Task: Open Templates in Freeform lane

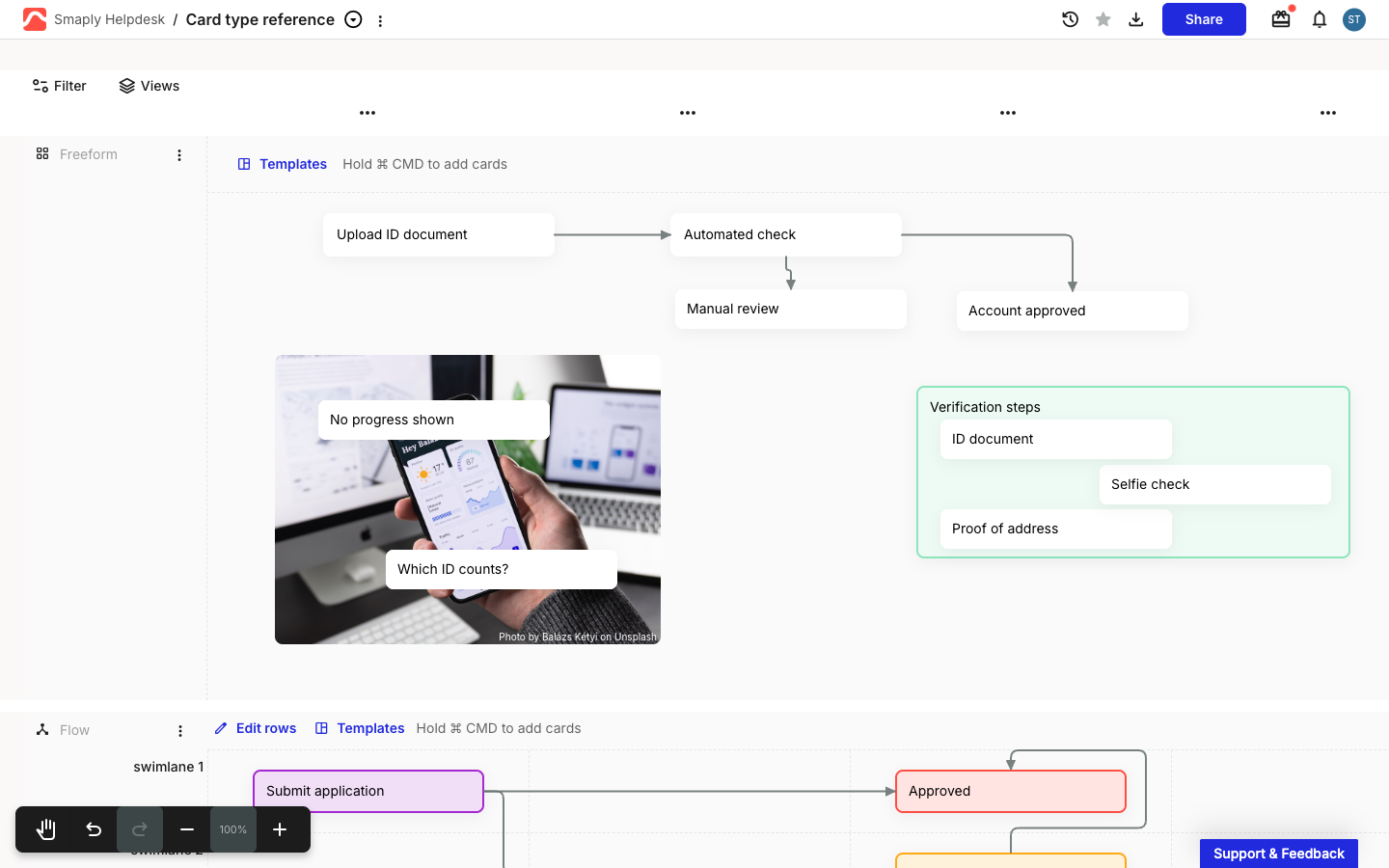Action: [x=283, y=164]
